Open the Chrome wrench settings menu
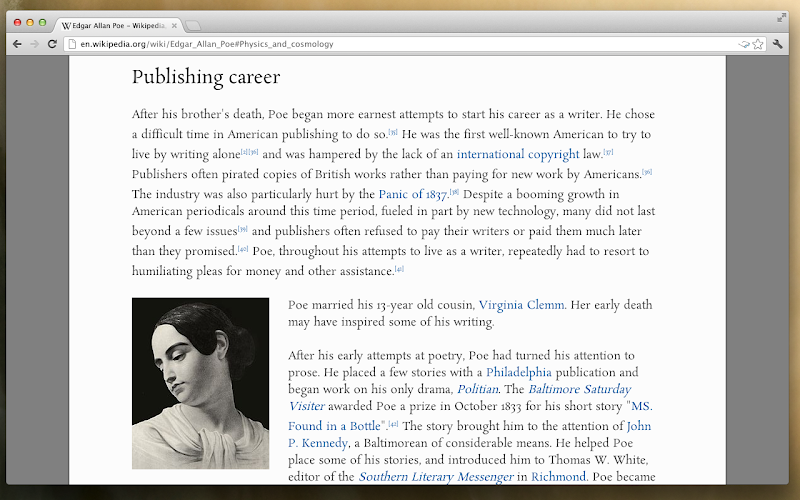This screenshot has height=500, width=800. 778,44
